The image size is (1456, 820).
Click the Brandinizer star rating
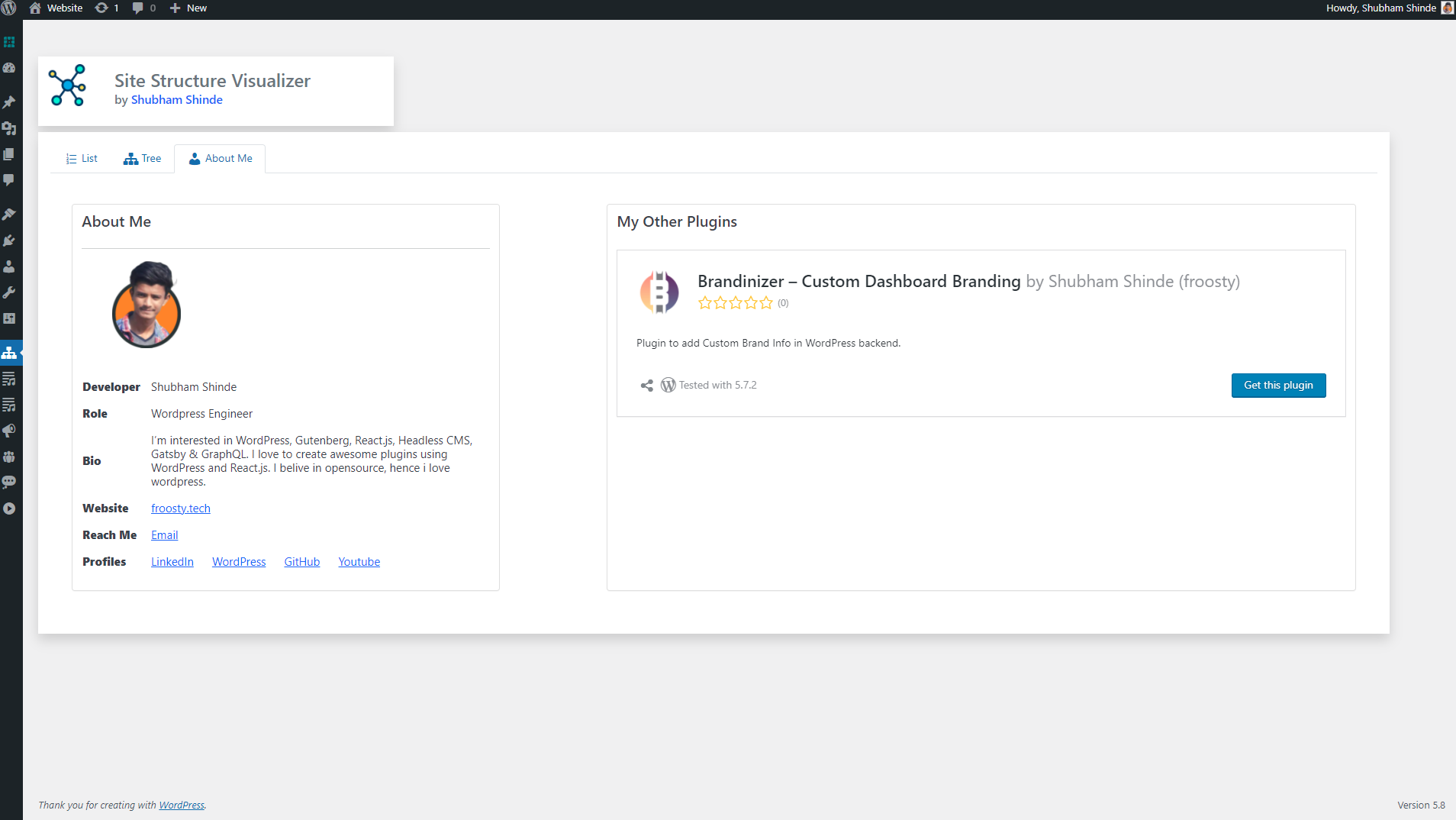(736, 303)
